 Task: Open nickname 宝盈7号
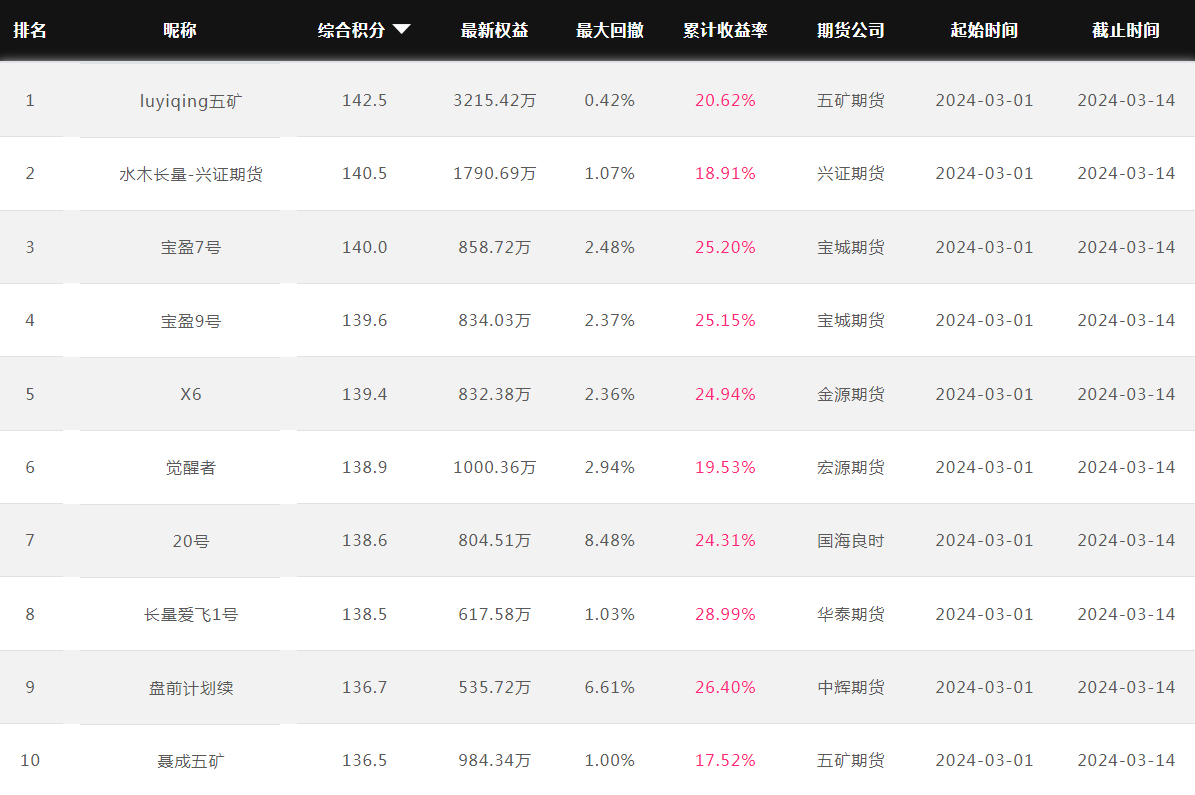pyautogui.click(x=191, y=248)
